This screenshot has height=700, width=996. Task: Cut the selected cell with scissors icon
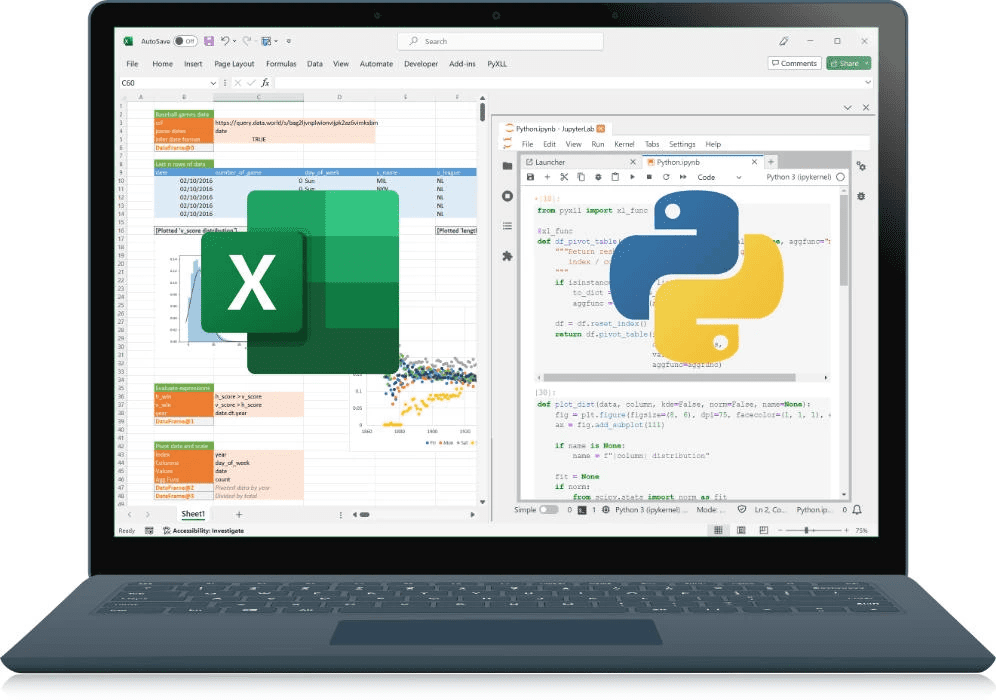(564, 177)
